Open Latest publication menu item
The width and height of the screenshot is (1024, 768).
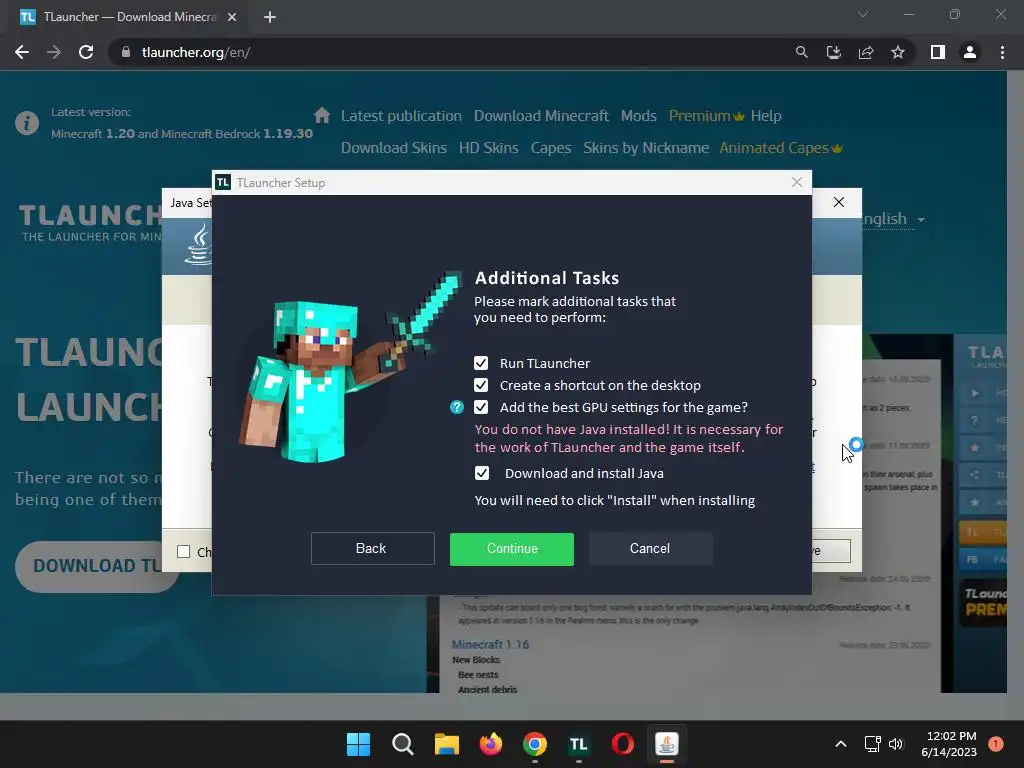tap(401, 116)
